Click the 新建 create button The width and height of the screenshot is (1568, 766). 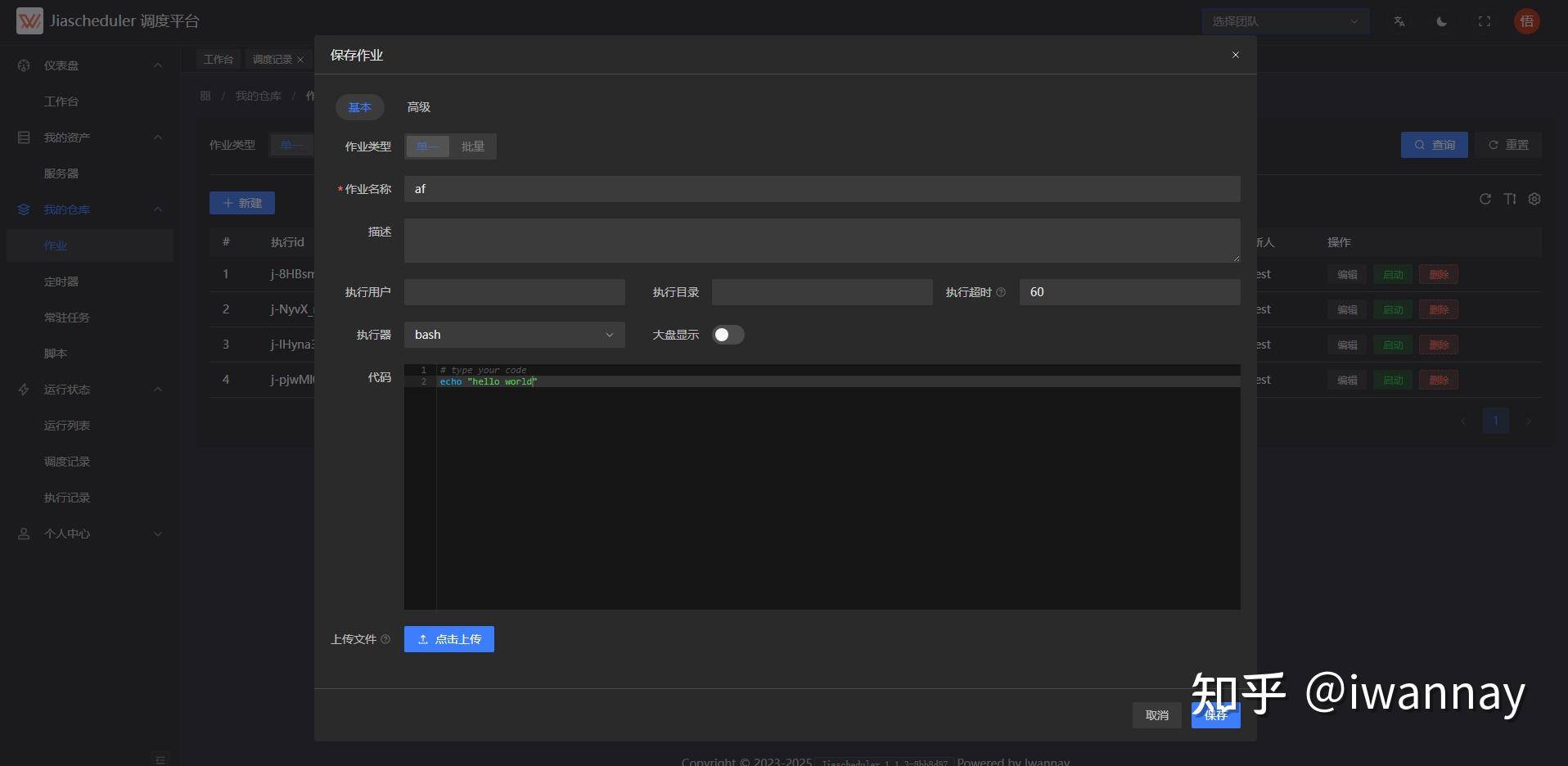click(242, 203)
